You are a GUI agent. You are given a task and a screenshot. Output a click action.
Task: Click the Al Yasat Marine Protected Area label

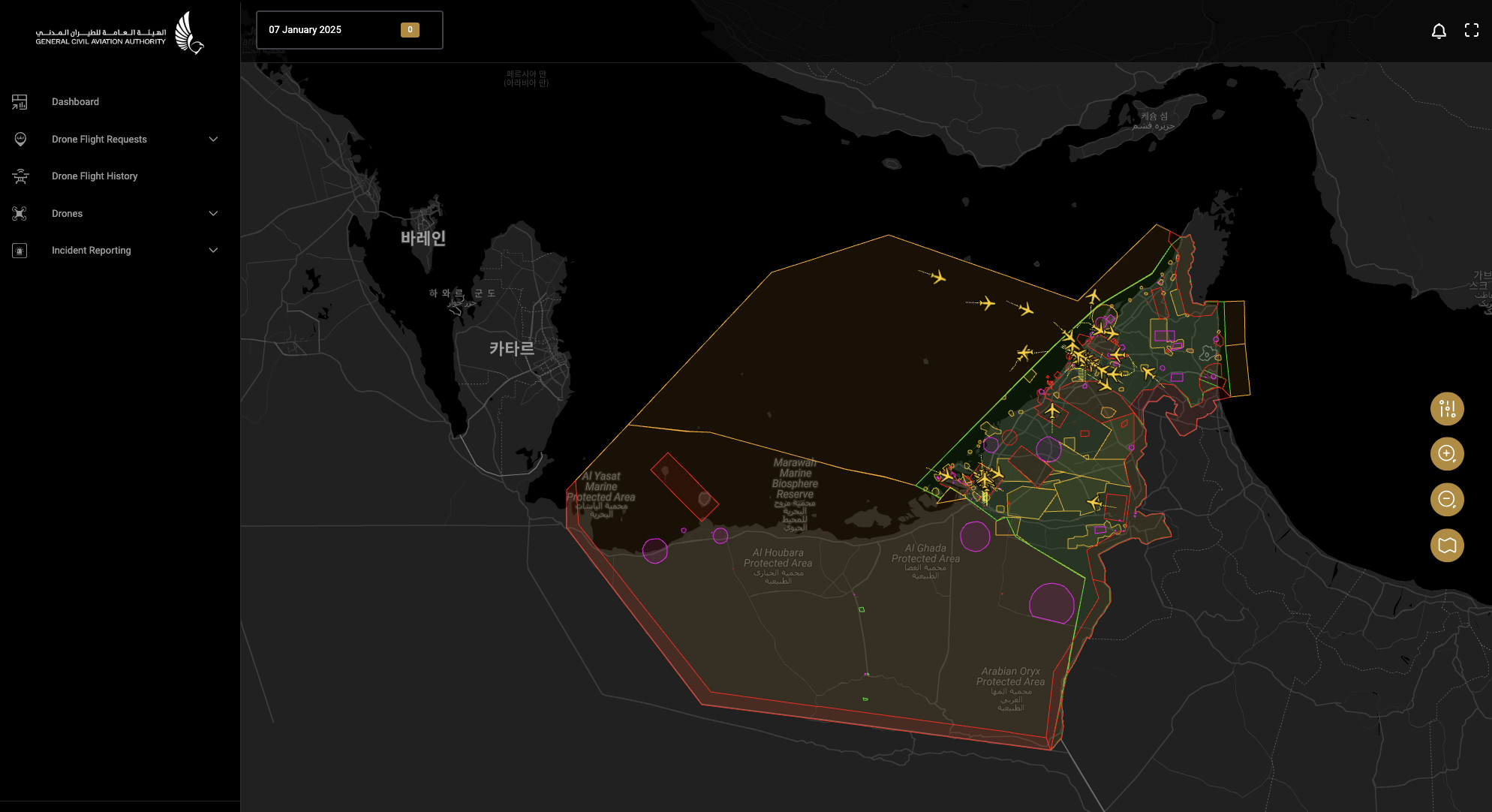point(601,487)
